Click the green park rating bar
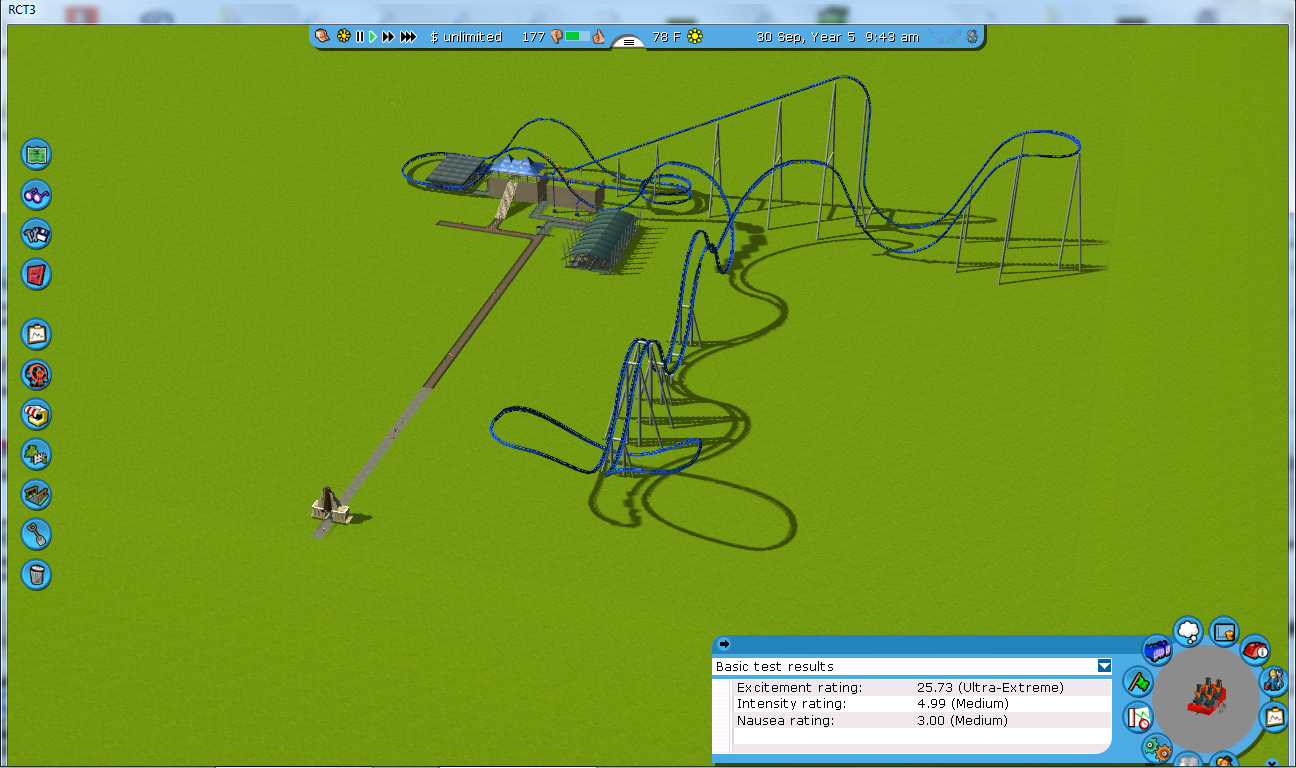1296x768 pixels. pos(577,36)
